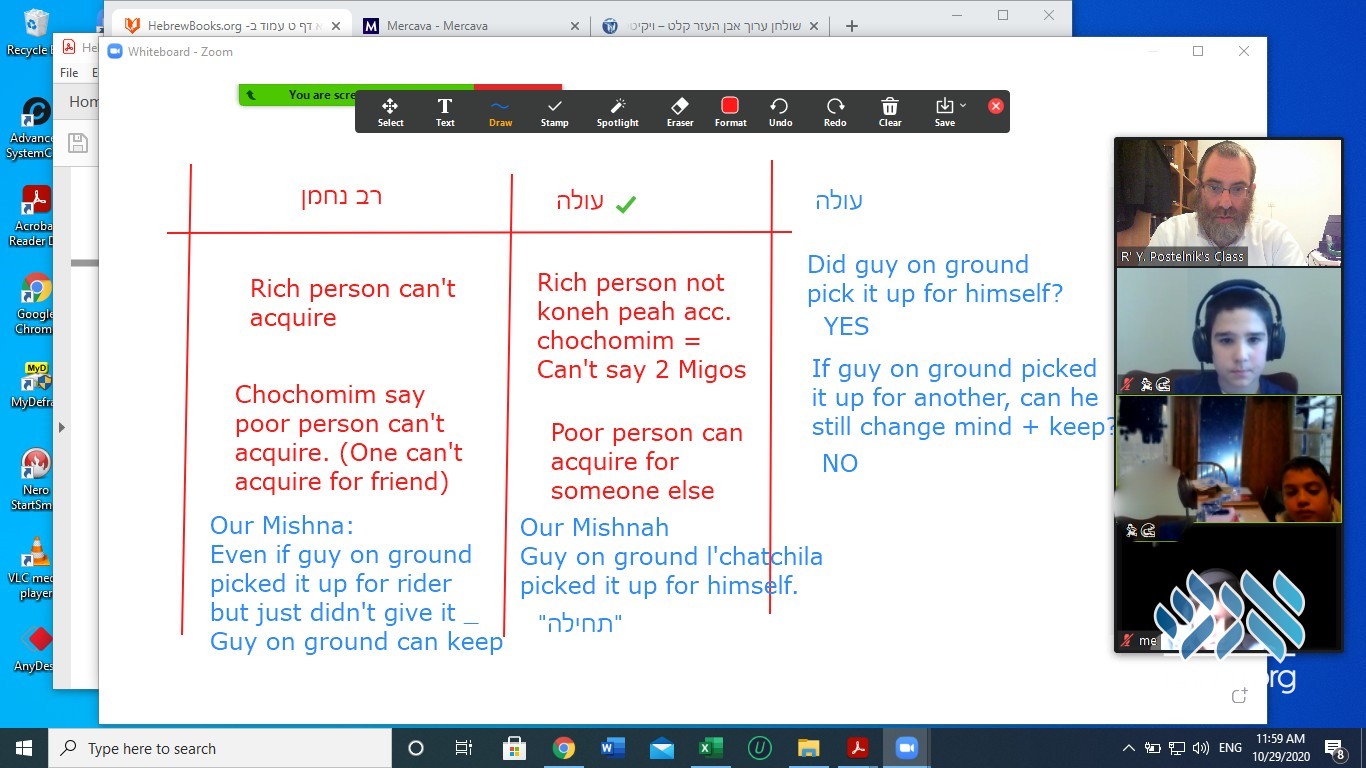Save the whiteboard image
Screen dimensions: 1366x768
click(x=944, y=112)
